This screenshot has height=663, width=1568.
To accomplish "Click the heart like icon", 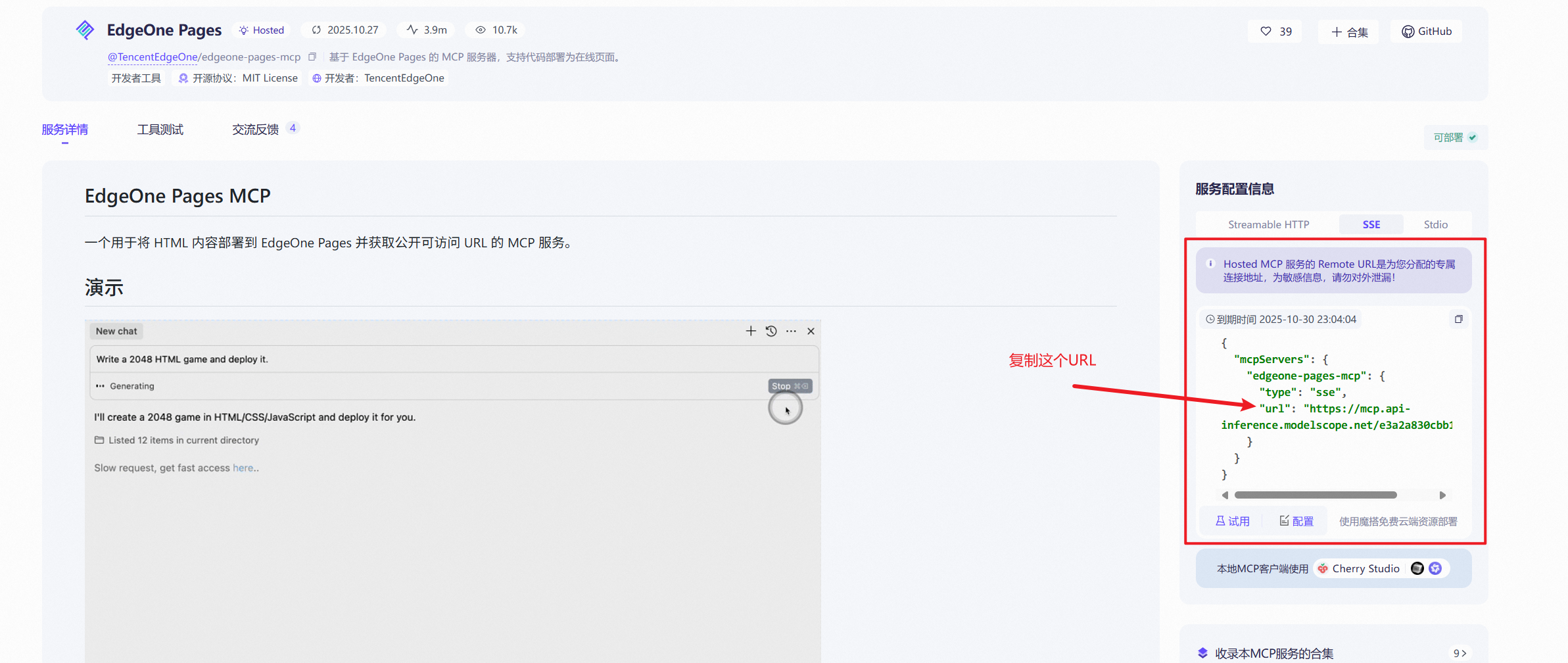I will (x=1266, y=32).
